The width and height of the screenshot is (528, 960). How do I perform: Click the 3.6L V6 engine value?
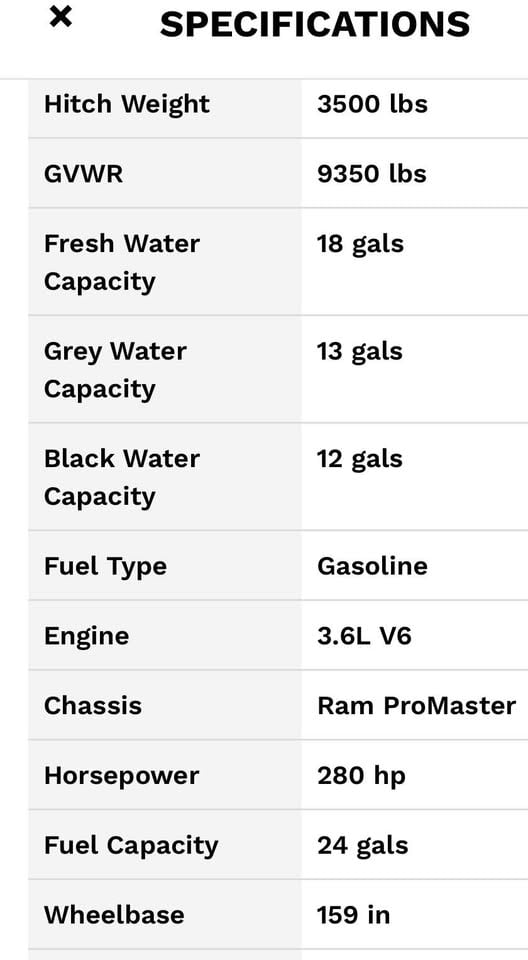click(364, 636)
